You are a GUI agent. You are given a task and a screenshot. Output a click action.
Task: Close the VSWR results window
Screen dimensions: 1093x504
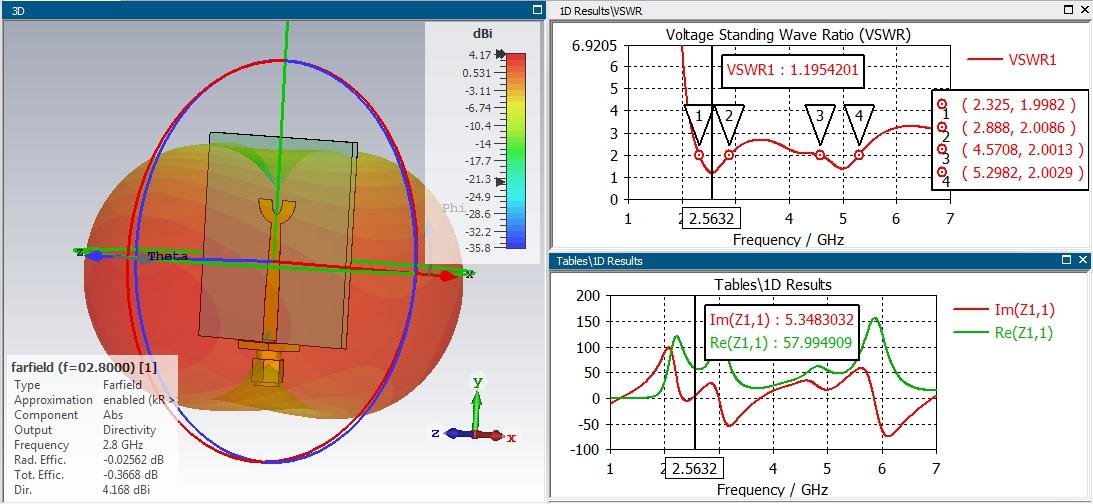point(1083,10)
